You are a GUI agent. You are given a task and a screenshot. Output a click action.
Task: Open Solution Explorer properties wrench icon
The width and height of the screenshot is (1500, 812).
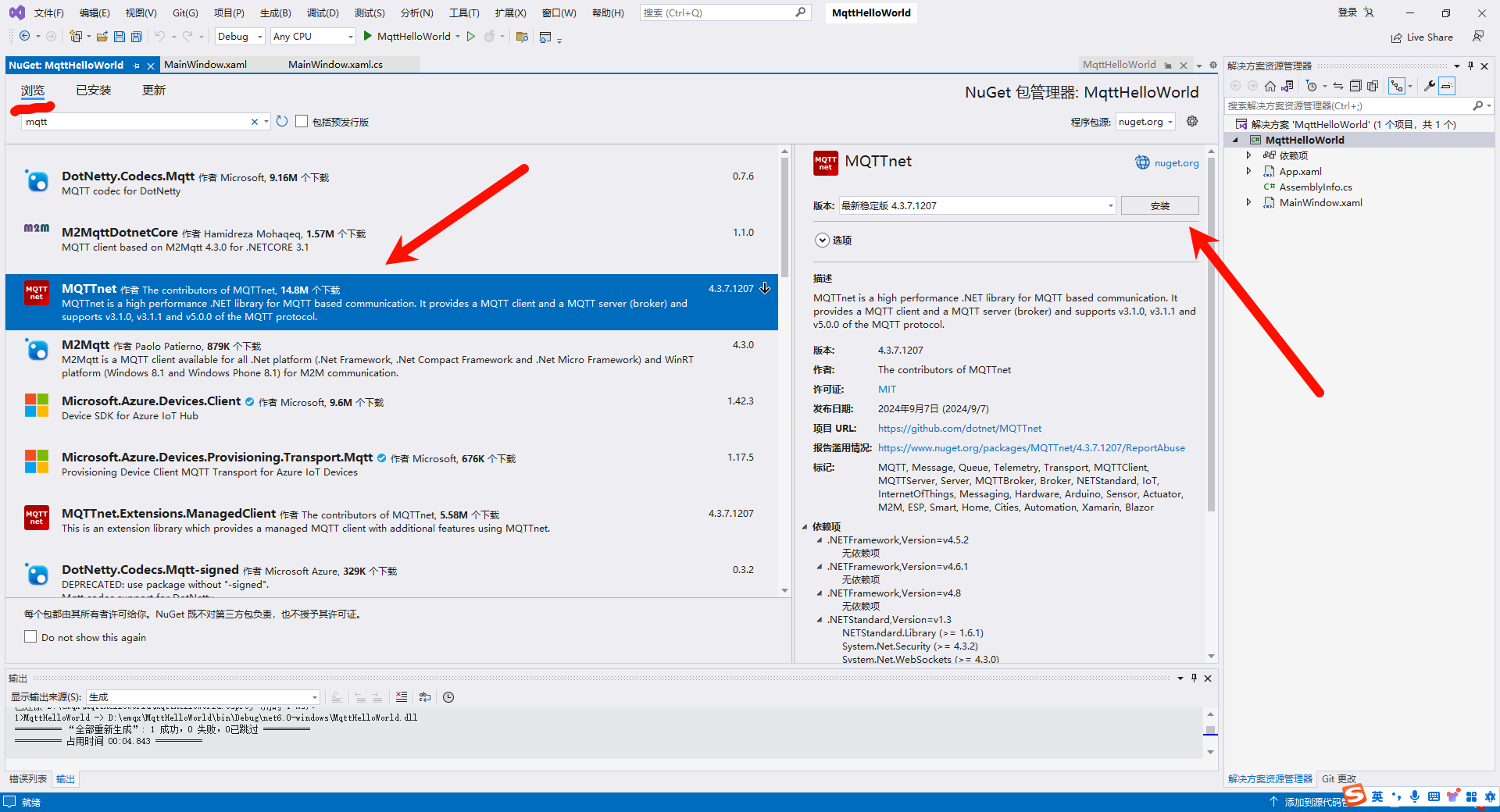pos(1429,86)
